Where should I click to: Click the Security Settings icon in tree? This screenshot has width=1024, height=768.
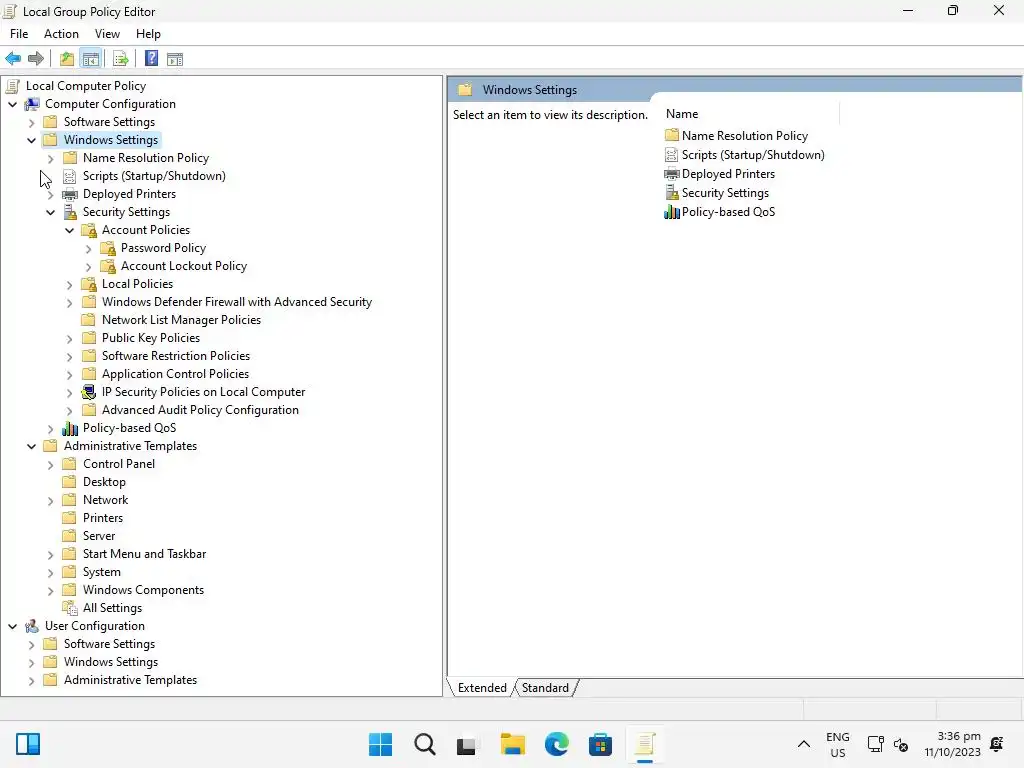click(x=70, y=212)
